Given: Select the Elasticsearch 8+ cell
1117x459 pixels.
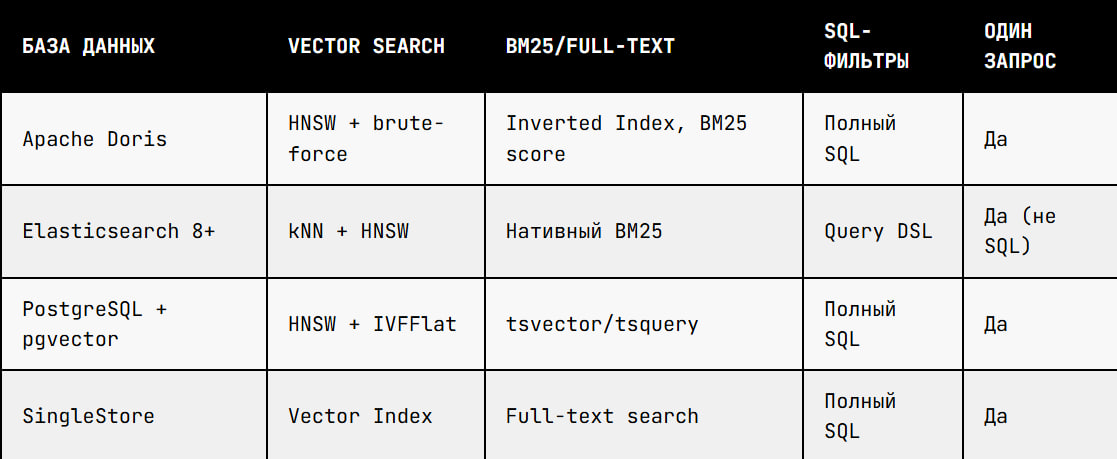Looking at the screenshot, I should coord(134,232).
